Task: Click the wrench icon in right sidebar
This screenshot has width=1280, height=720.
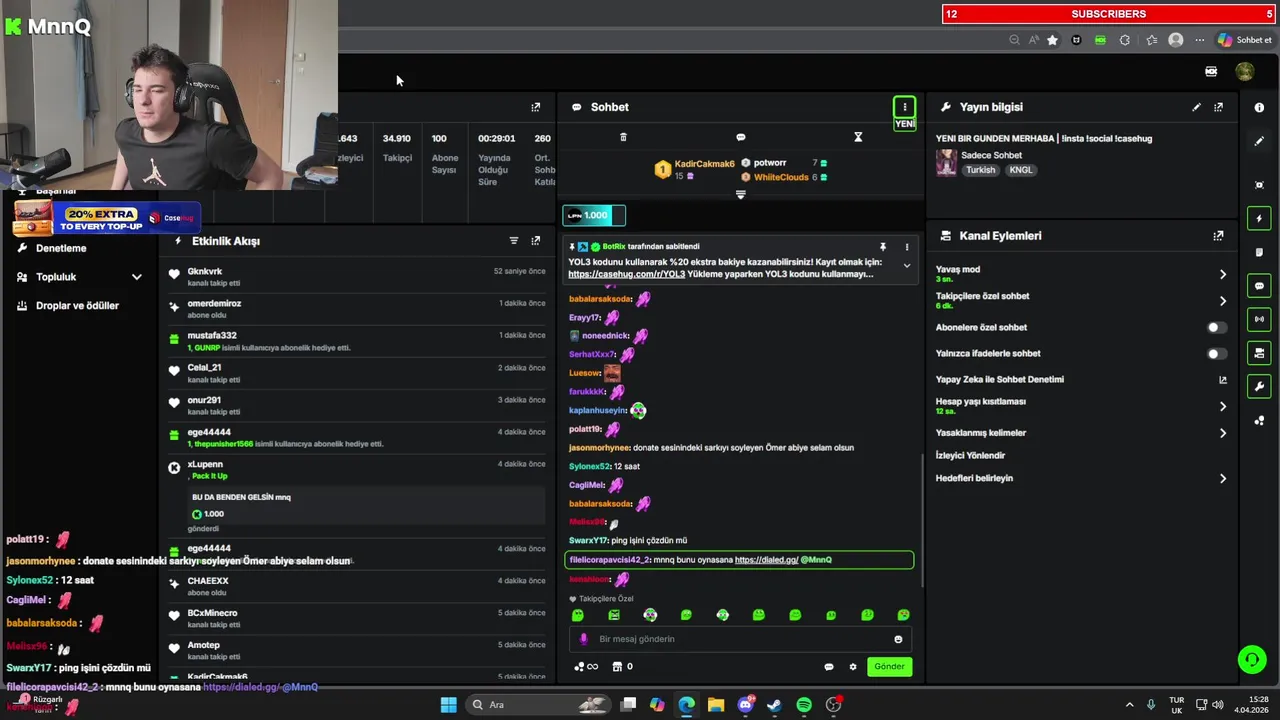Action: pos(1259,387)
